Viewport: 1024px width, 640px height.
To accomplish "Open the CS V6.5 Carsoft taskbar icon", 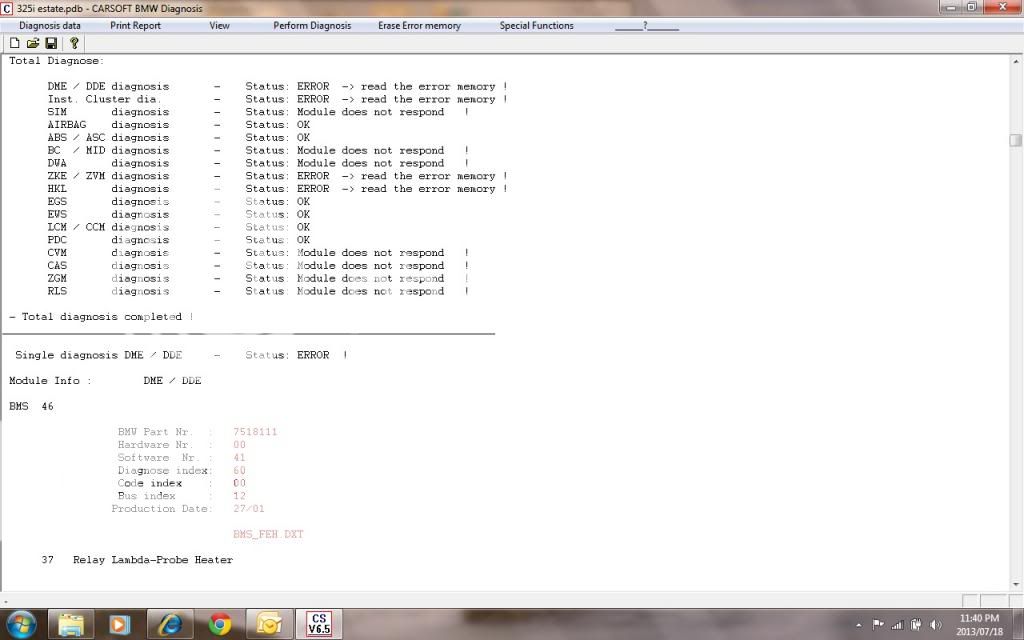I will [x=318, y=624].
